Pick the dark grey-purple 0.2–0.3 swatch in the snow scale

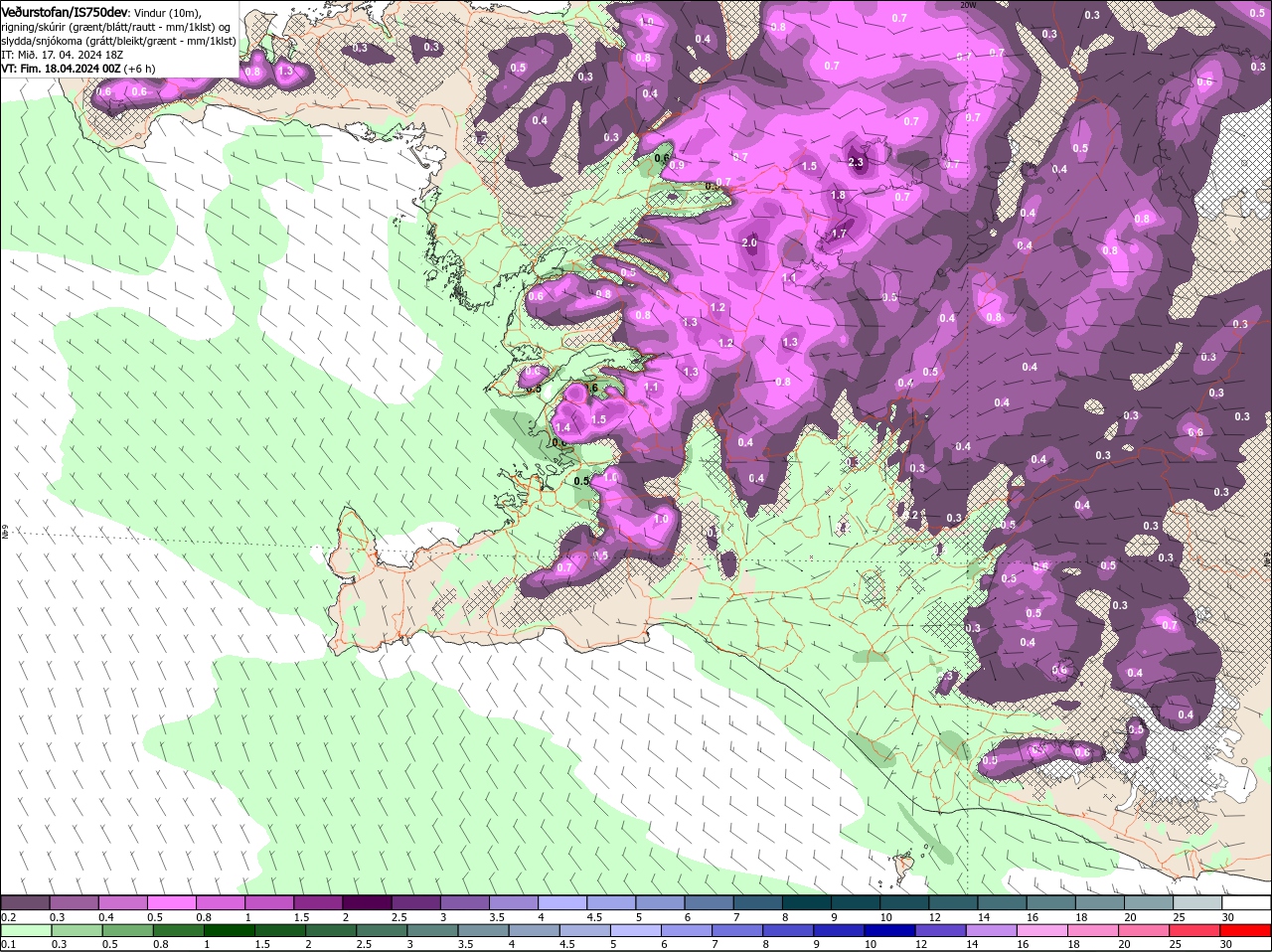click(x=25, y=902)
